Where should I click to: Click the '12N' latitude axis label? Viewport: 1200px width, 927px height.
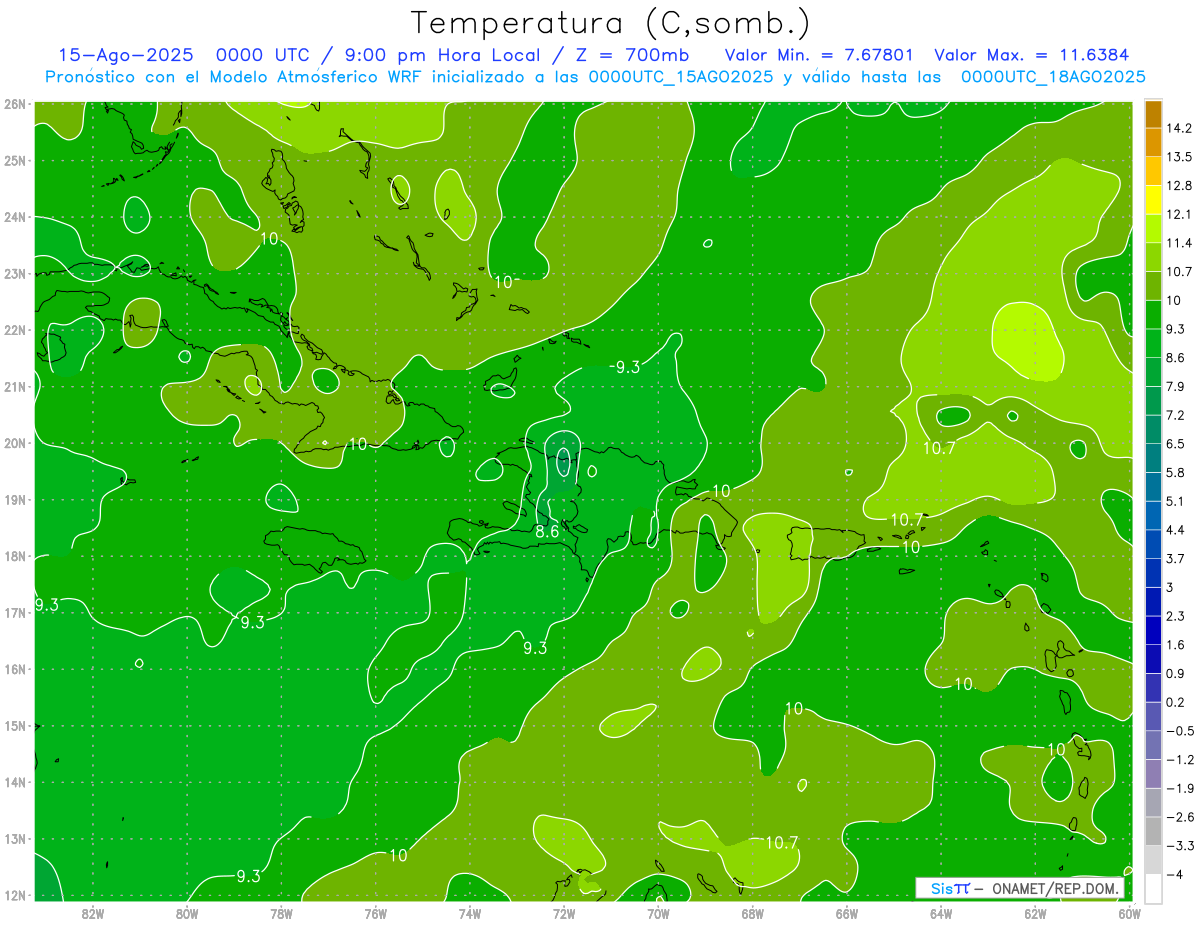click(15, 895)
